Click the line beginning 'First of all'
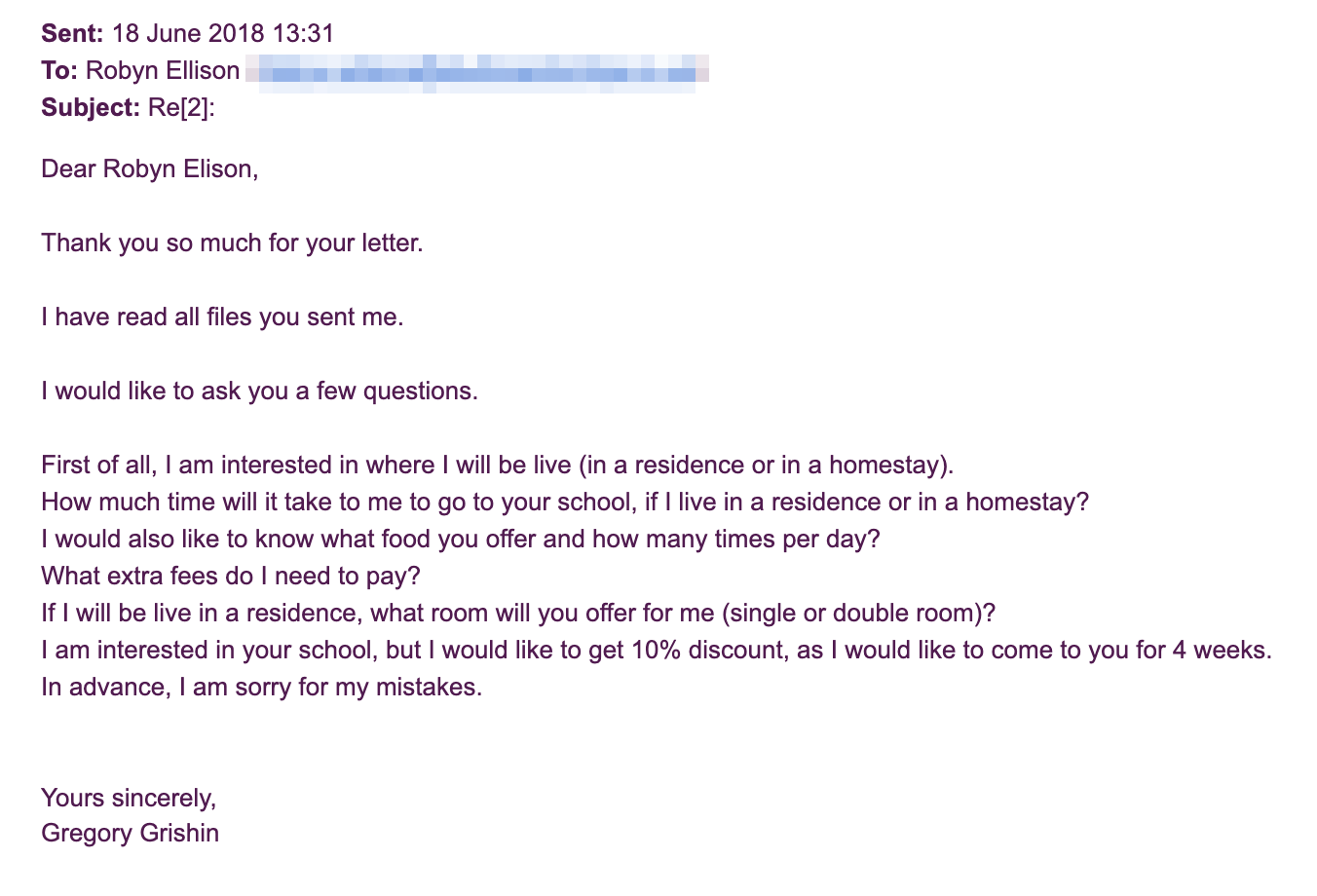Viewport: 1317px width, 896px height. point(497,465)
